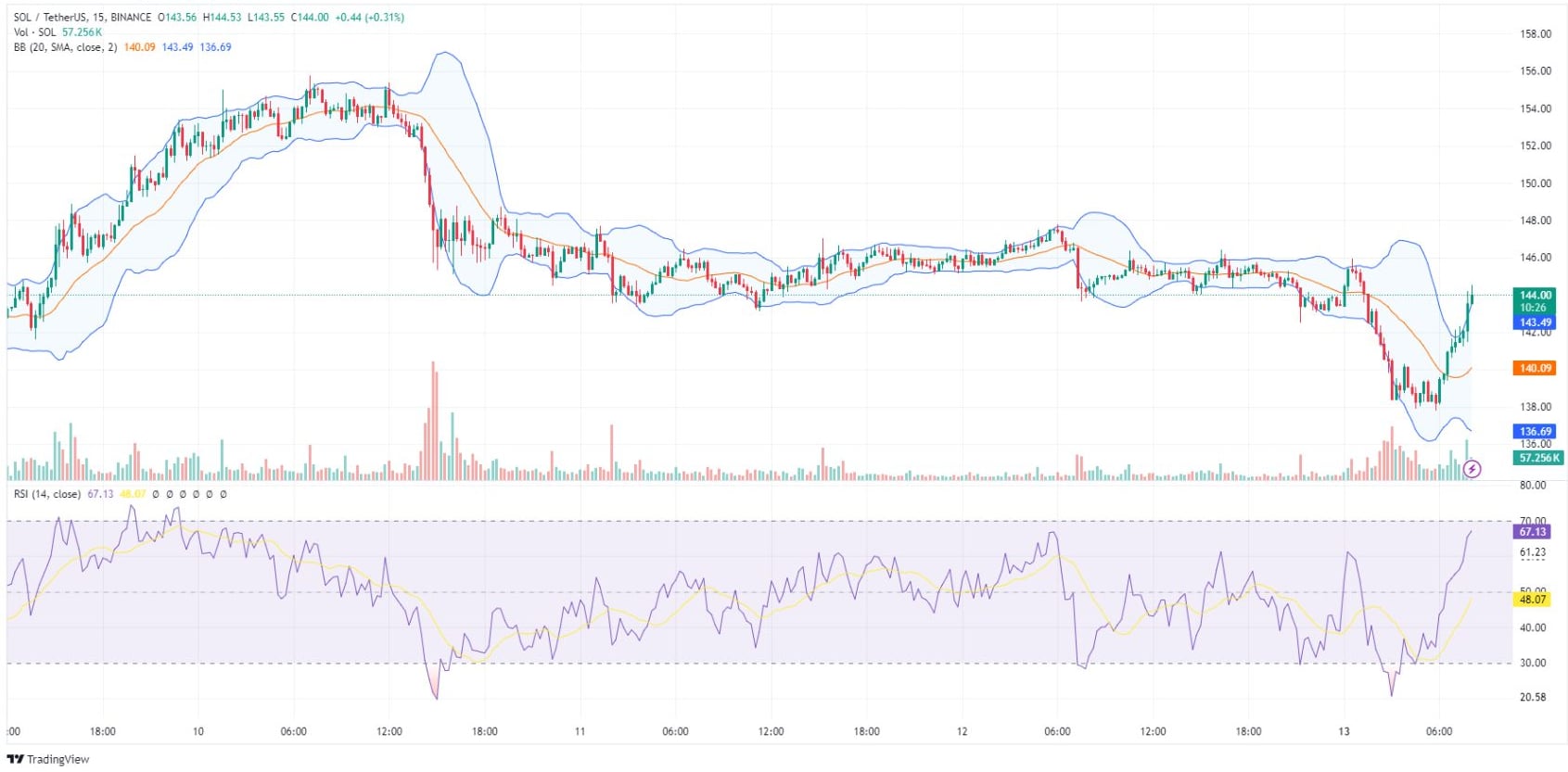Click the 146.00 price axis label
The image size is (1568, 772).
click(1536, 258)
